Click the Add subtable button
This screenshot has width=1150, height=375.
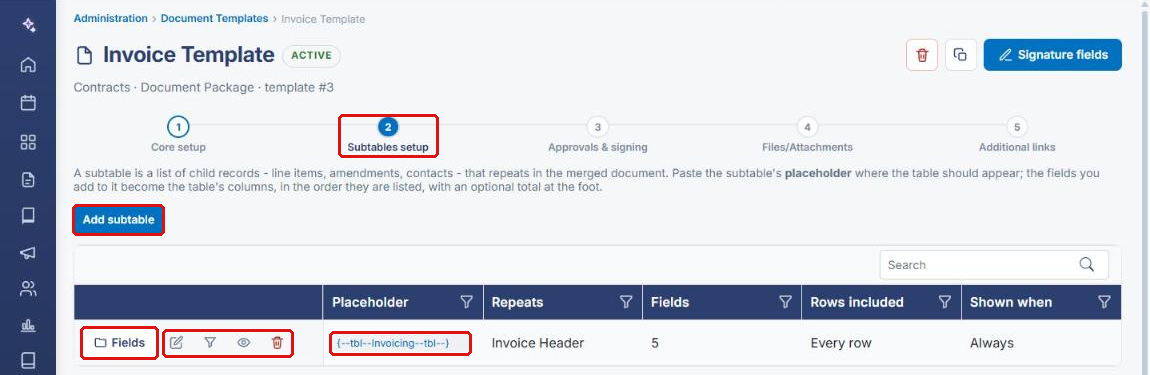(x=118, y=220)
